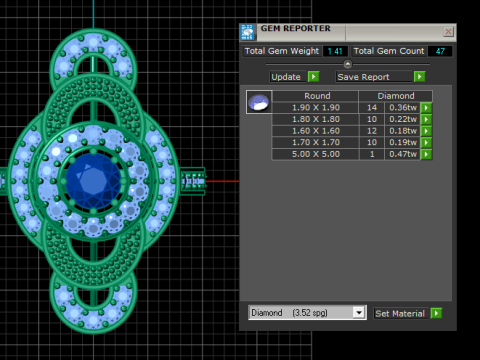Click the Round column header
The height and width of the screenshot is (360, 480).
pos(317,96)
